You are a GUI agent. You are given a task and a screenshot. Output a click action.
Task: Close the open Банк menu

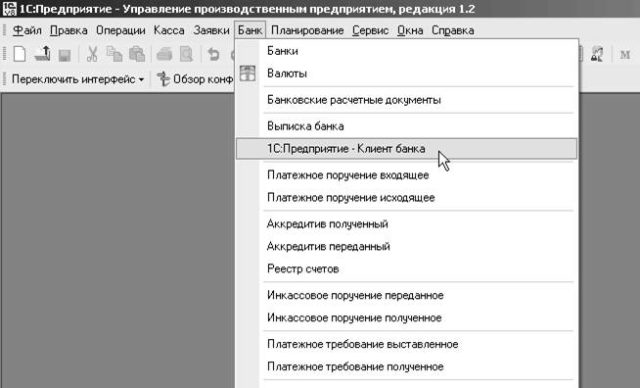click(250, 31)
